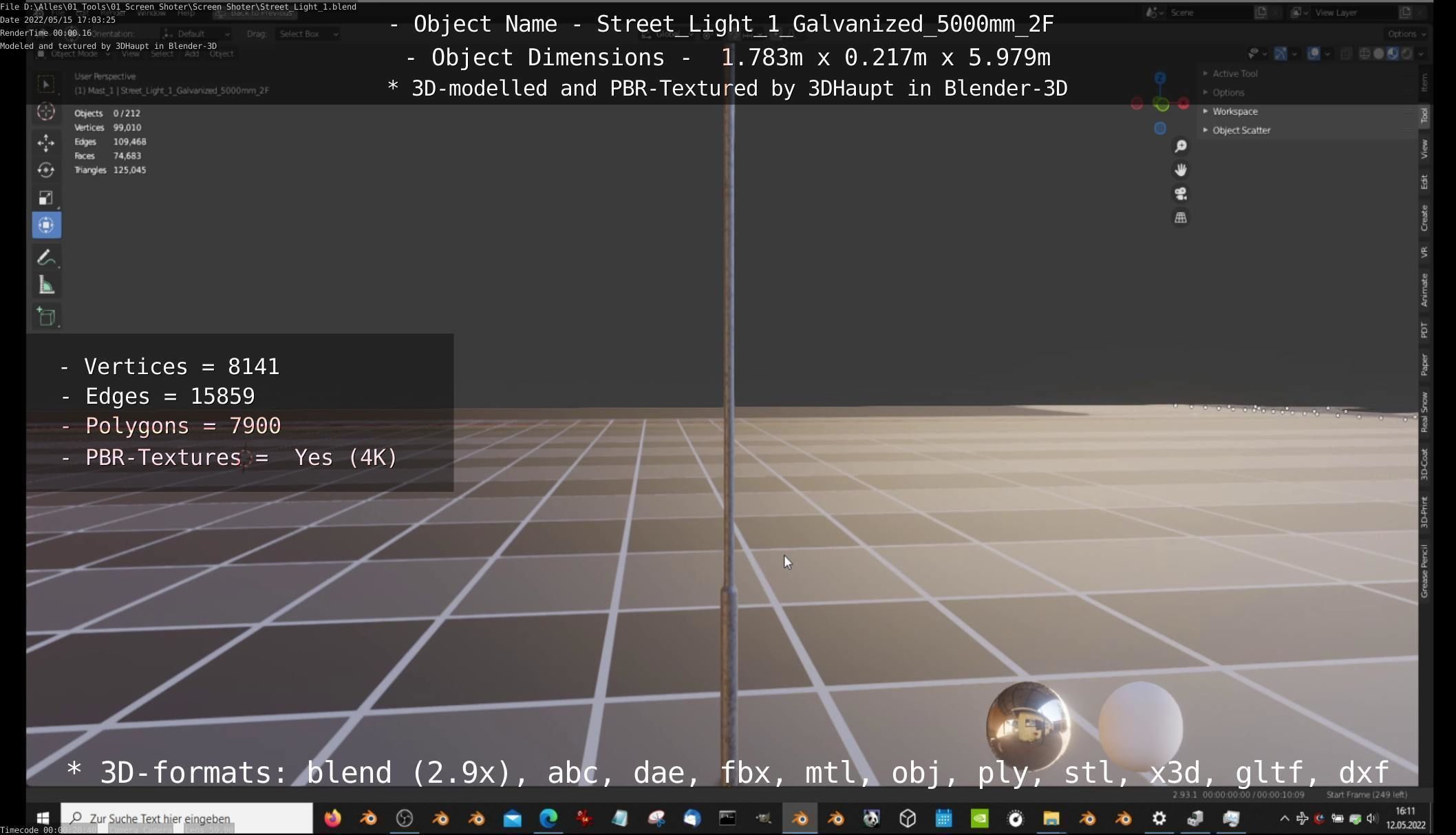Select the Transform tool
This screenshot has width=1456, height=835.
tap(46, 226)
